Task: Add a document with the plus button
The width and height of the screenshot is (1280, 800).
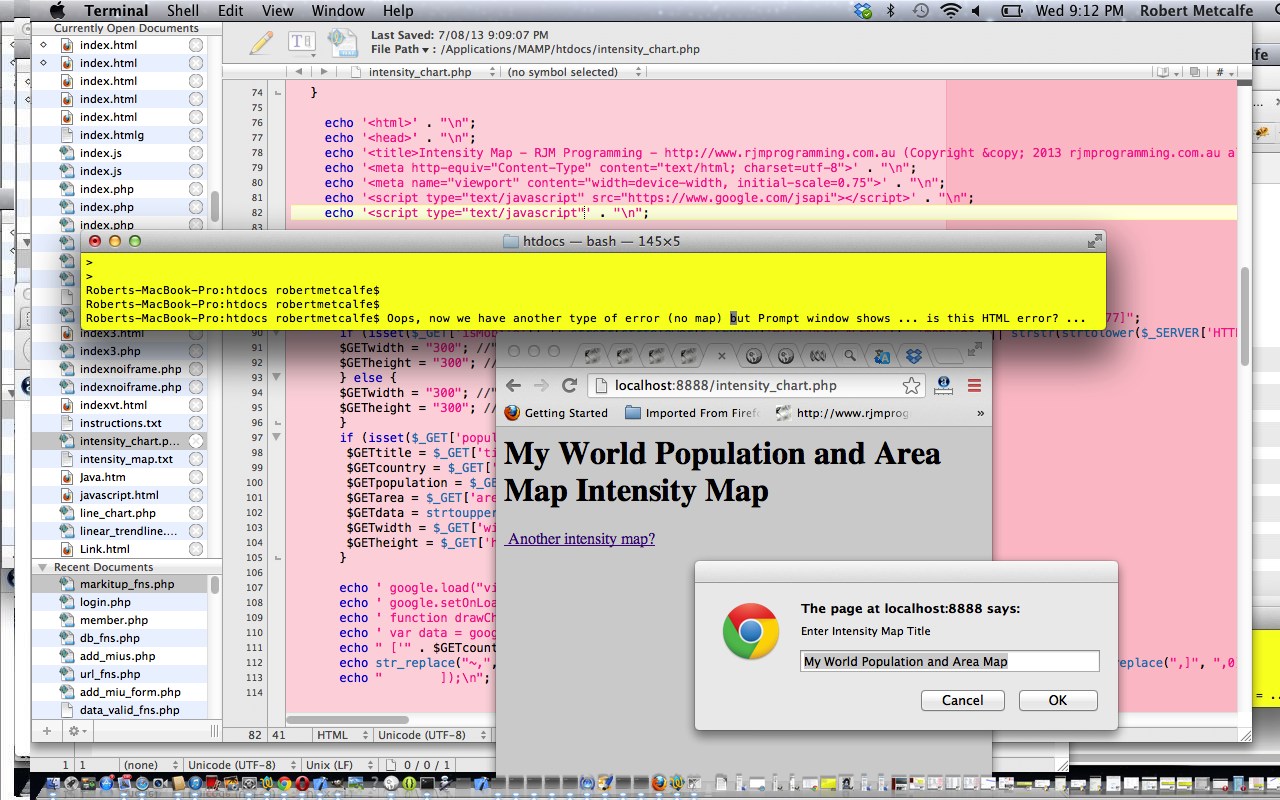Action: coord(46,731)
